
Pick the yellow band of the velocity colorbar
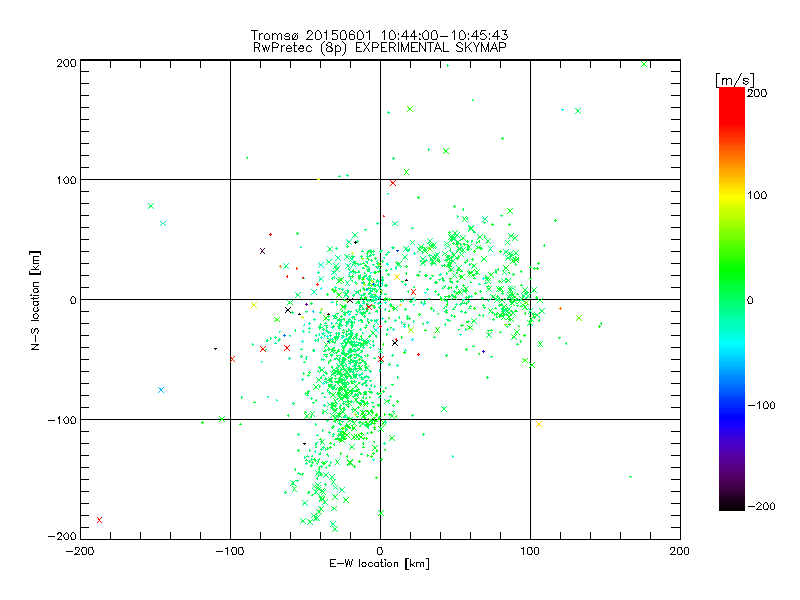732,195
